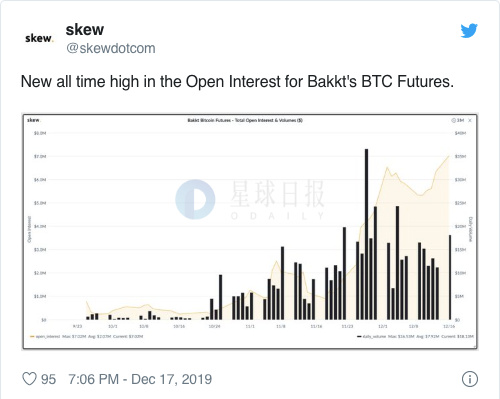The image size is (500, 399).
Task: Open the 3M time range selector
Action: coord(460,120)
